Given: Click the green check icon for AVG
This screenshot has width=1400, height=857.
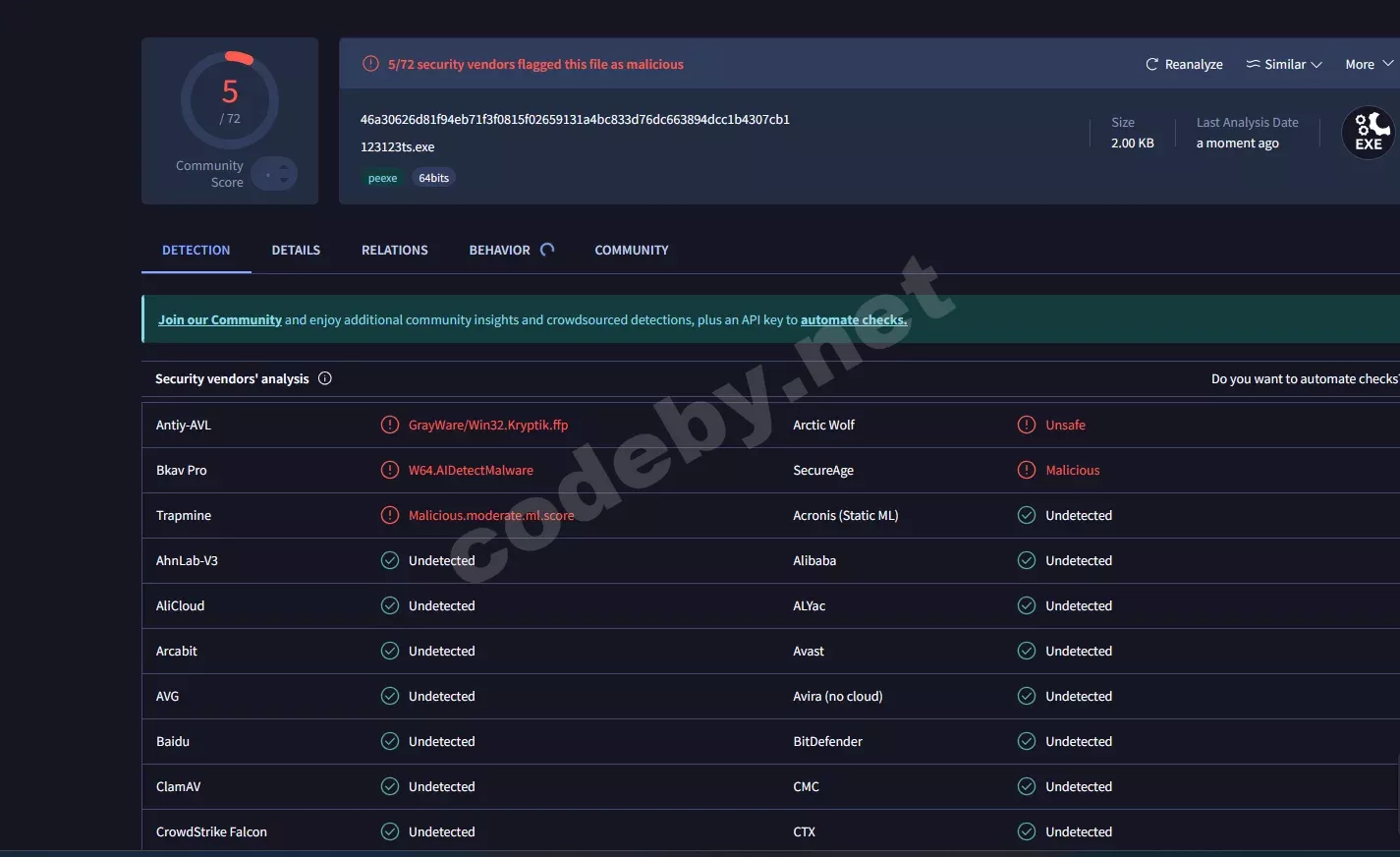Looking at the screenshot, I should (390, 696).
